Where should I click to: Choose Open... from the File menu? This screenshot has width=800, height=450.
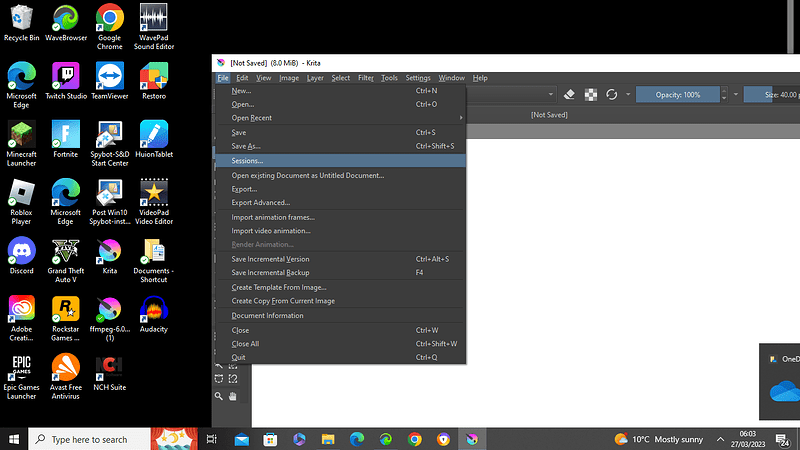(340, 104)
